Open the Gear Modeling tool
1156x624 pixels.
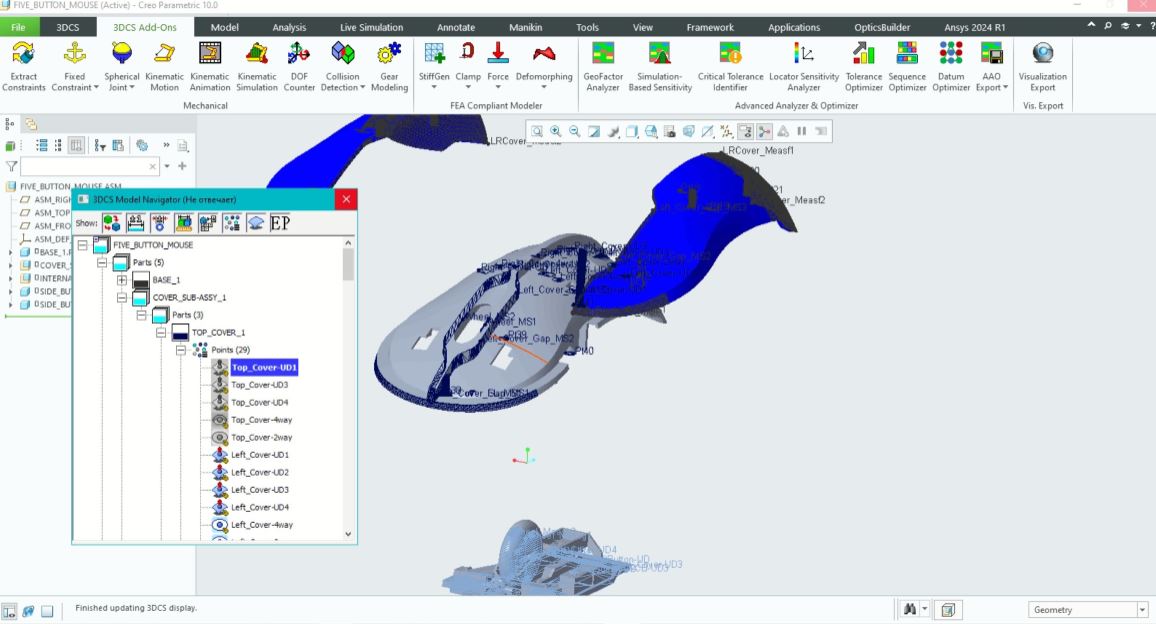tap(389, 60)
